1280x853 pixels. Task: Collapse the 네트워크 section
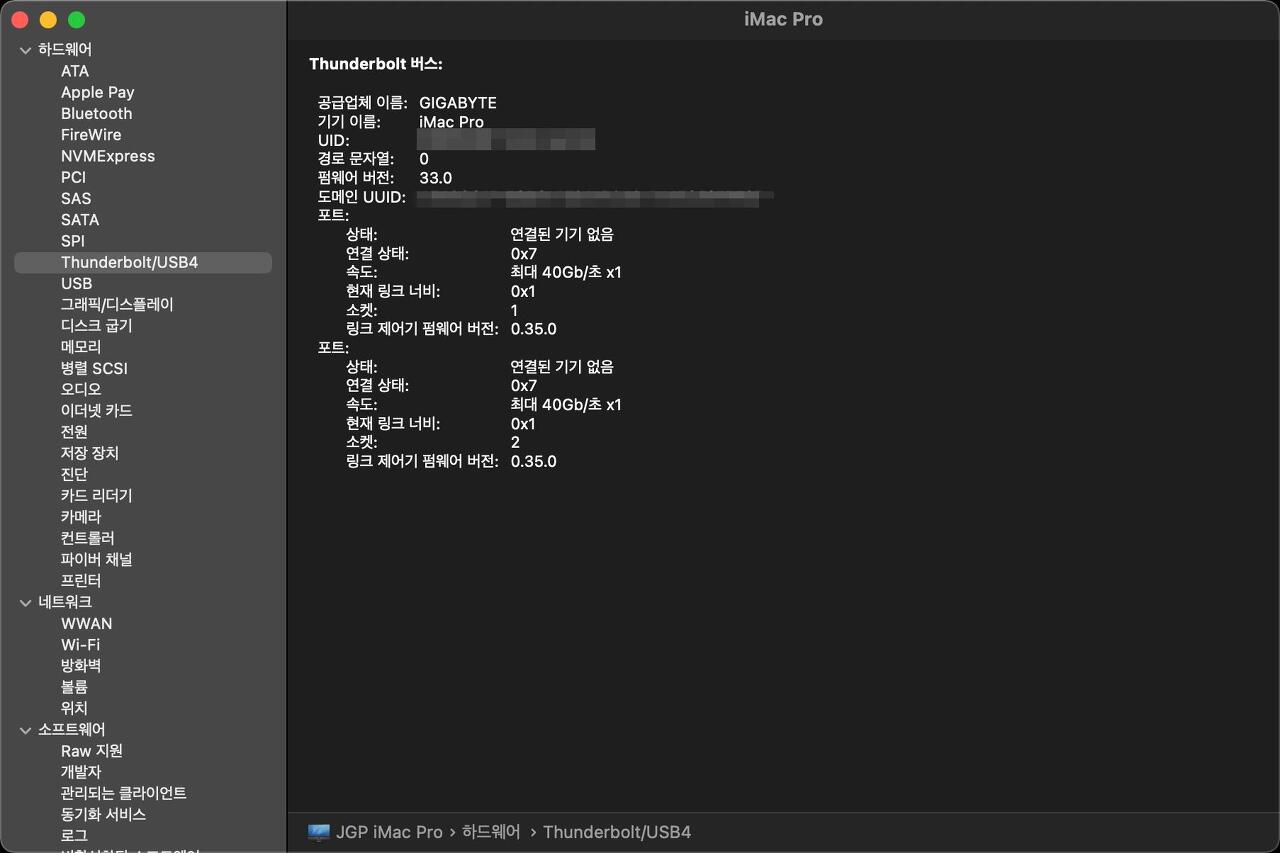click(26, 602)
